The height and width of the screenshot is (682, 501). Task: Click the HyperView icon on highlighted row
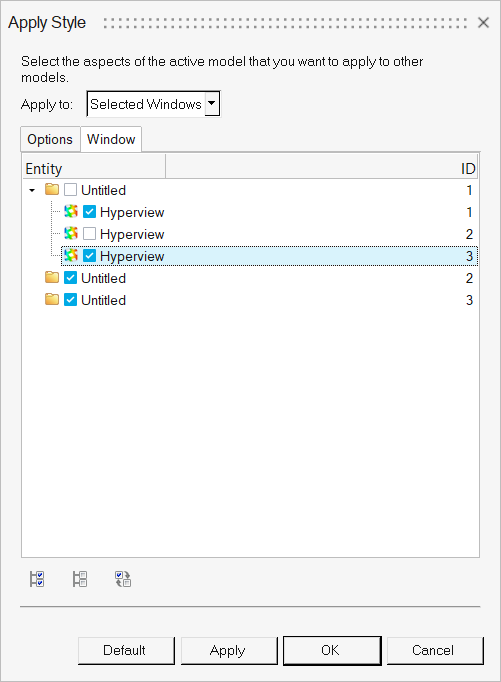click(x=71, y=256)
